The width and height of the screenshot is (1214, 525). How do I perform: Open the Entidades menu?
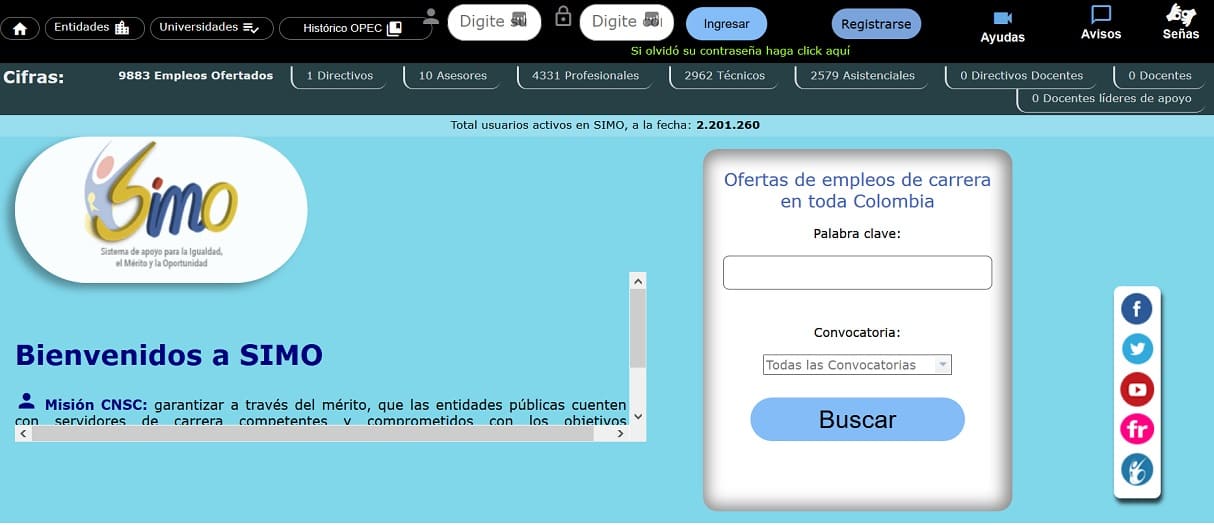click(x=95, y=28)
